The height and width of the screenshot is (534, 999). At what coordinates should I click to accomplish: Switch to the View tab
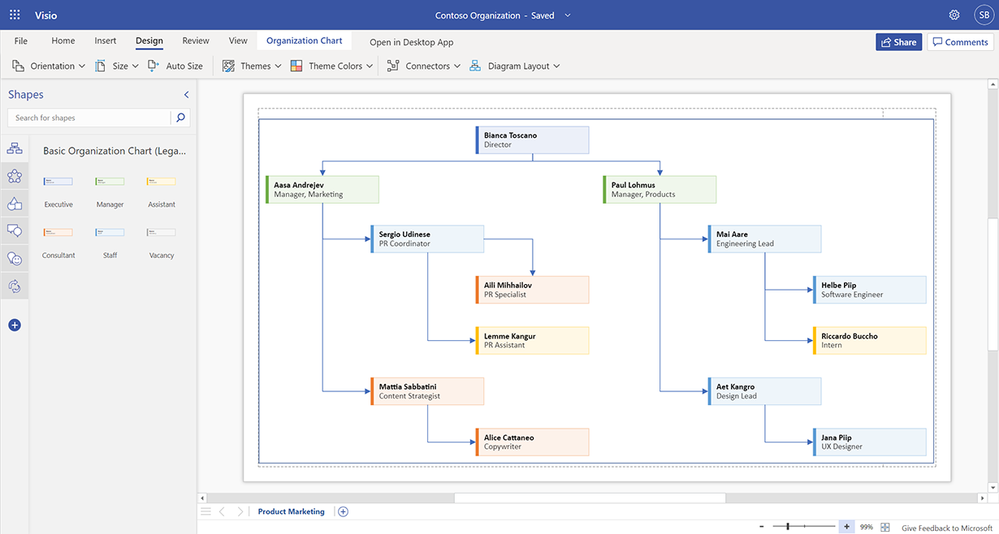pyautogui.click(x=238, y=41)
